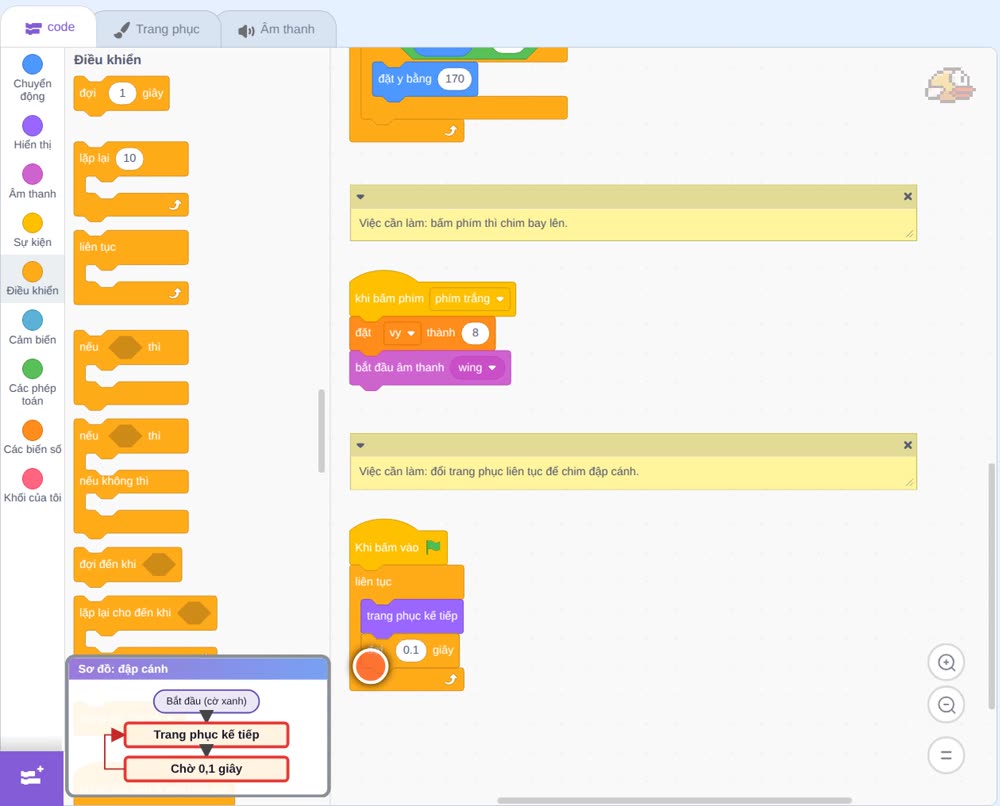Zoom out the code workspace
Viewport: 1000px width, 806px height.
coord(946,705)
